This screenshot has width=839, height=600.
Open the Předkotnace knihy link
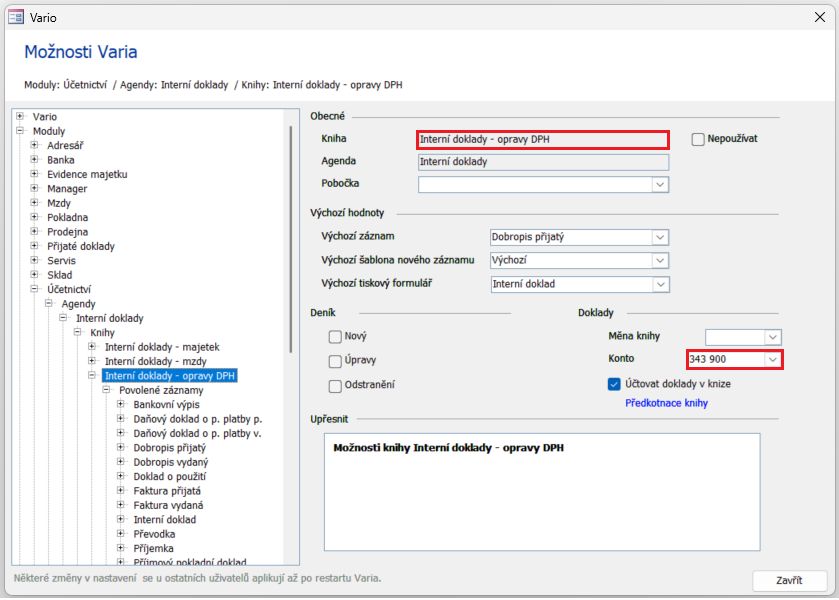[666, 403]
